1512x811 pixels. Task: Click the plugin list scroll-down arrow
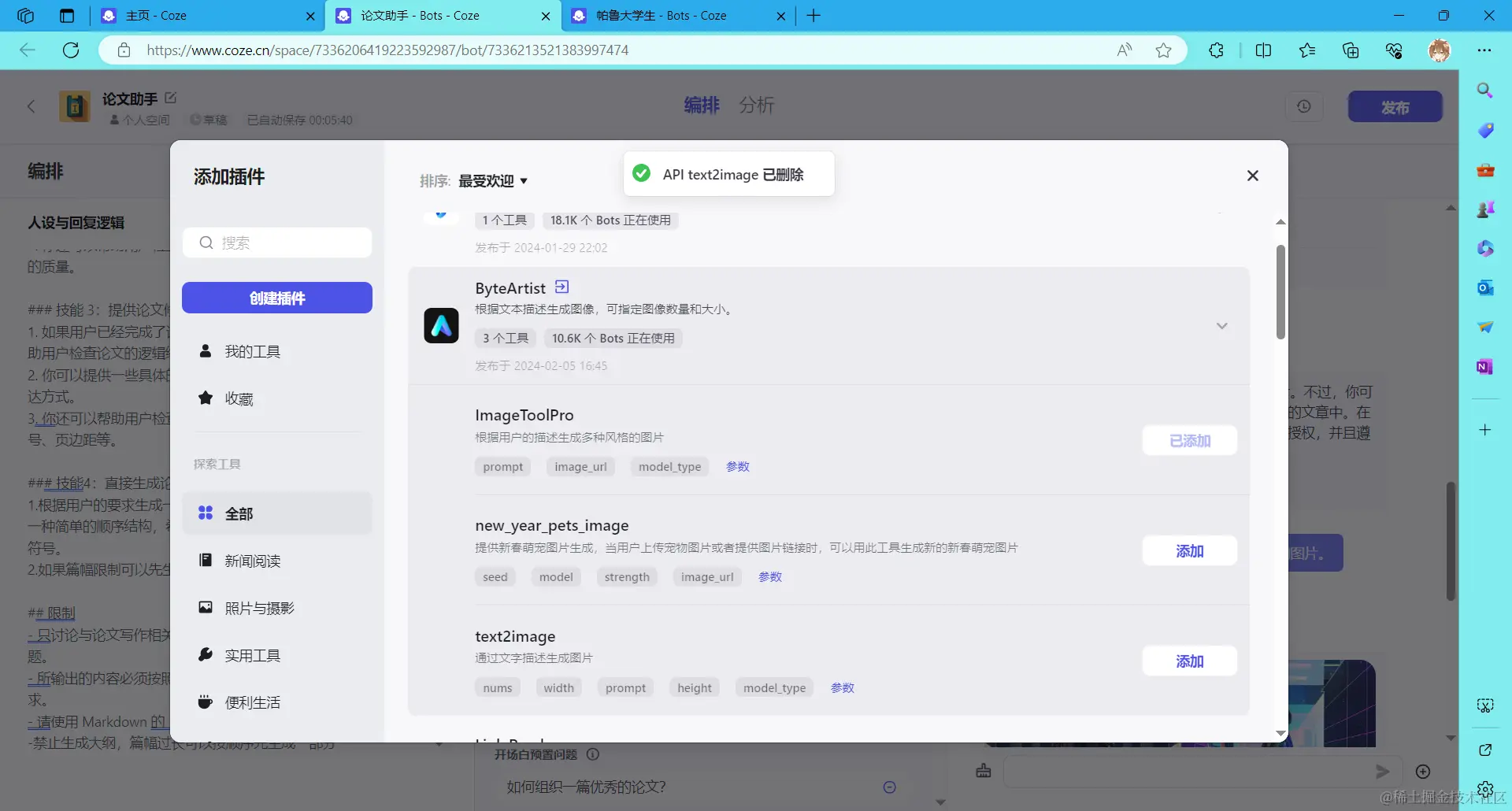click(1280, 734)
